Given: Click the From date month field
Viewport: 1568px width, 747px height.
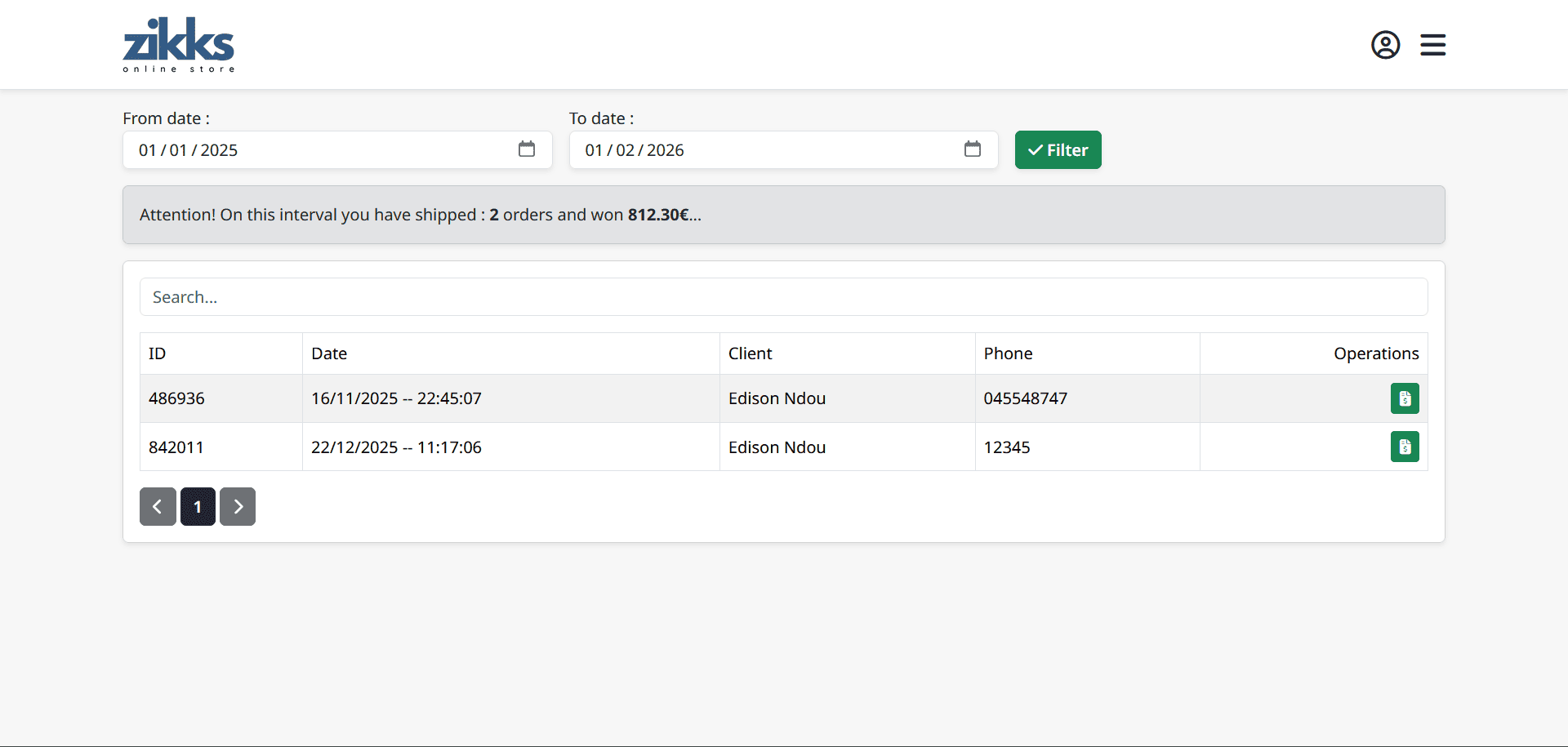Looking at the screenshot, I should click(x=178, y=150).
